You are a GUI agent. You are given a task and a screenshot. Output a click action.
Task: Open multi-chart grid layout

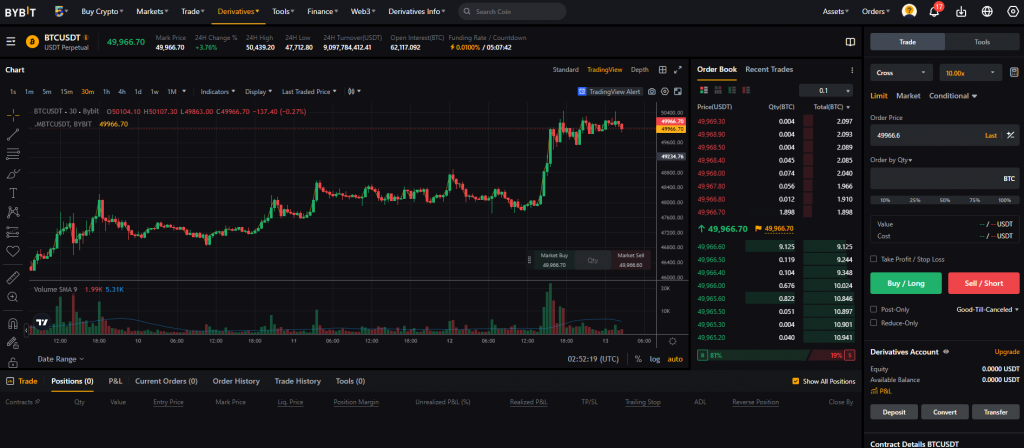(662, 70)
